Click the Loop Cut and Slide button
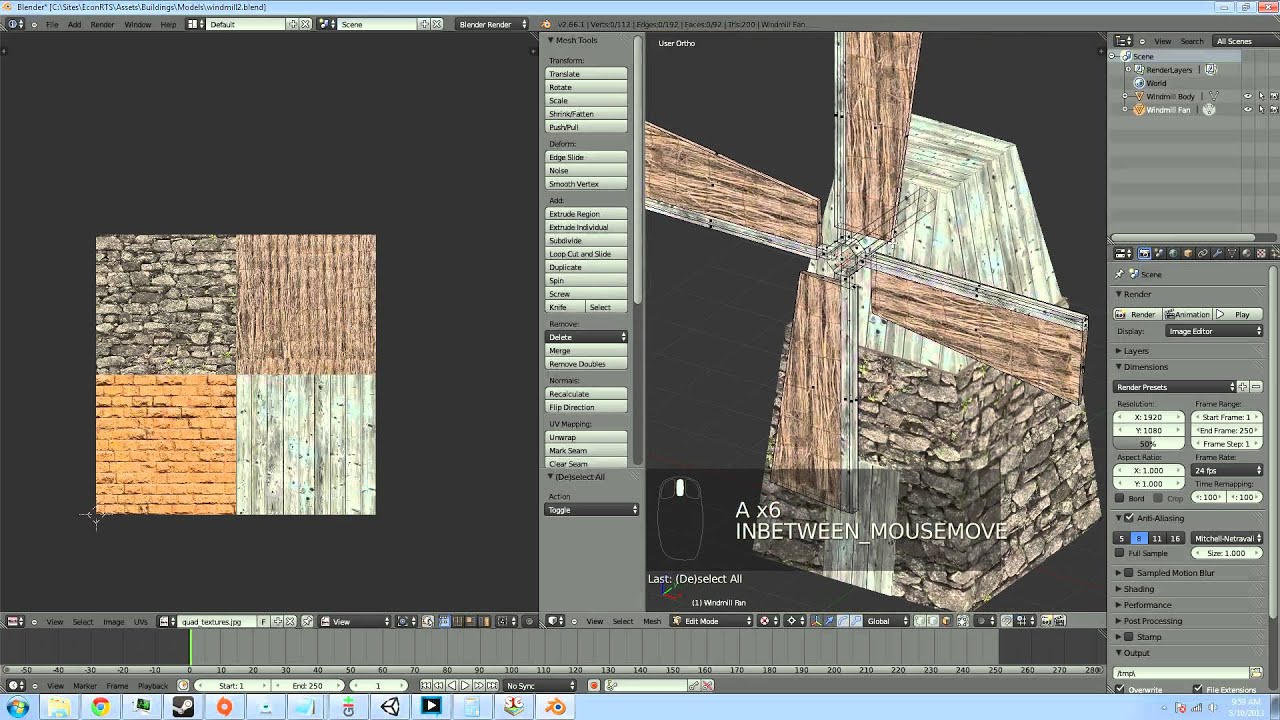1280x720 pixels. coord(587,254)
